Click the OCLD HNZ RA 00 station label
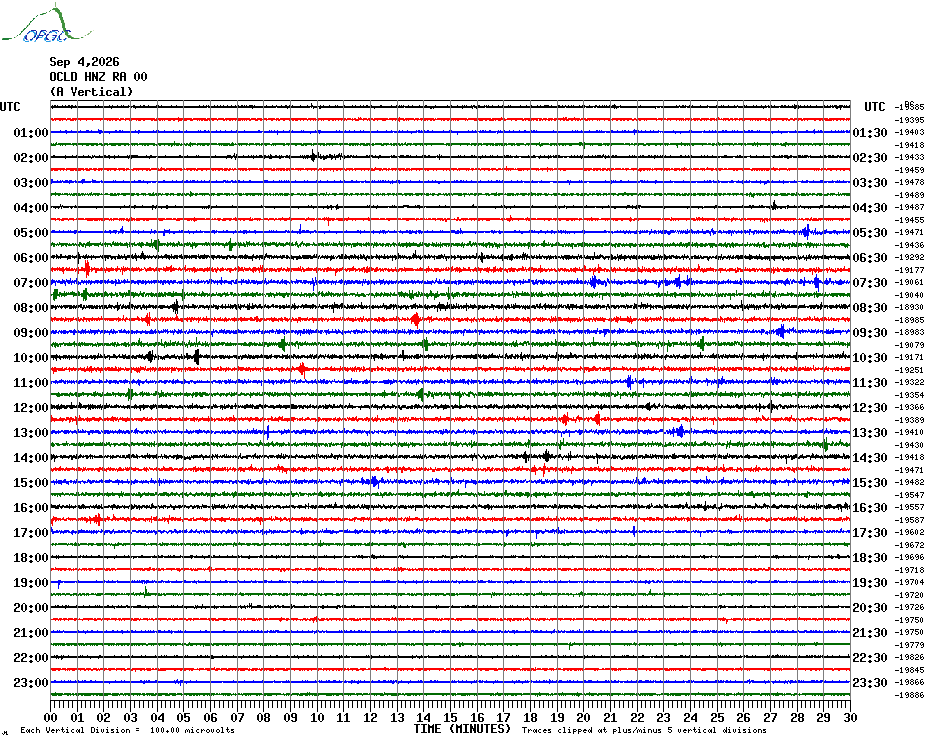This screenshot has height=744, width=930. [x=98, y=77]
